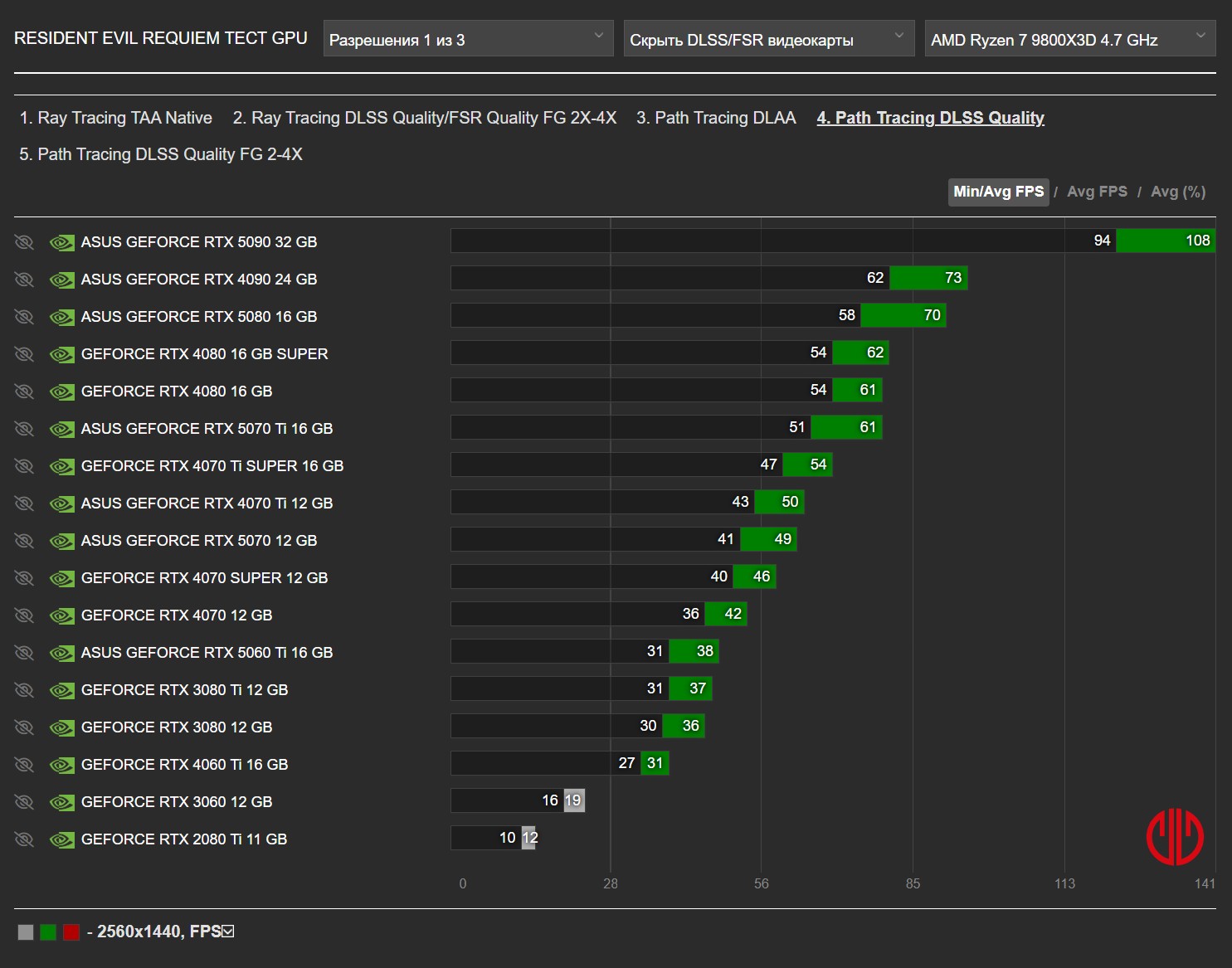Click NVIDIA icon for RTX 4070 SUPER 12 GB
Image resolution: width=1232 pixels, height=968 pixels.
62,578
